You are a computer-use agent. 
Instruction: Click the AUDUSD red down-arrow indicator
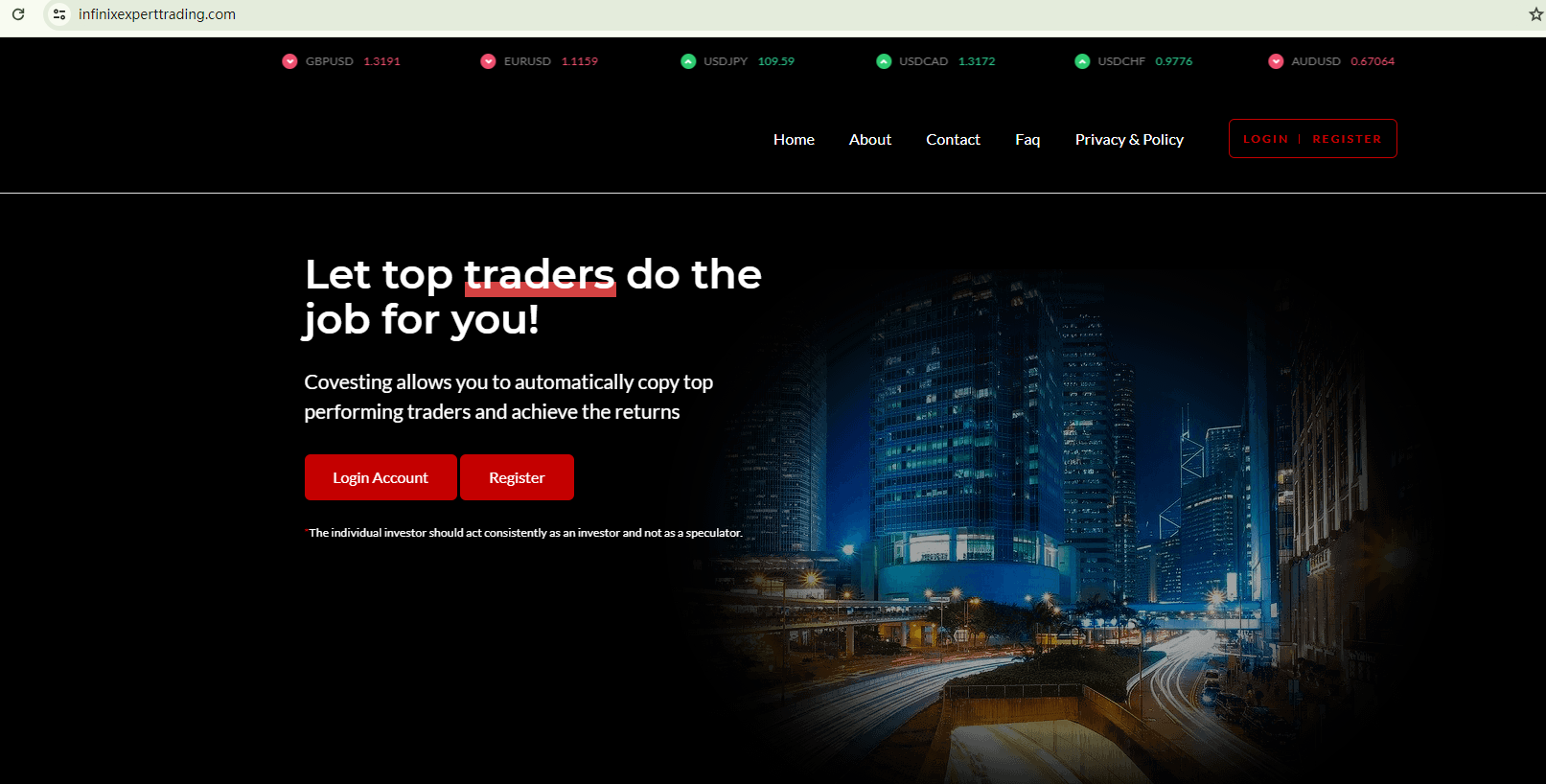(x=1276, y=61)
